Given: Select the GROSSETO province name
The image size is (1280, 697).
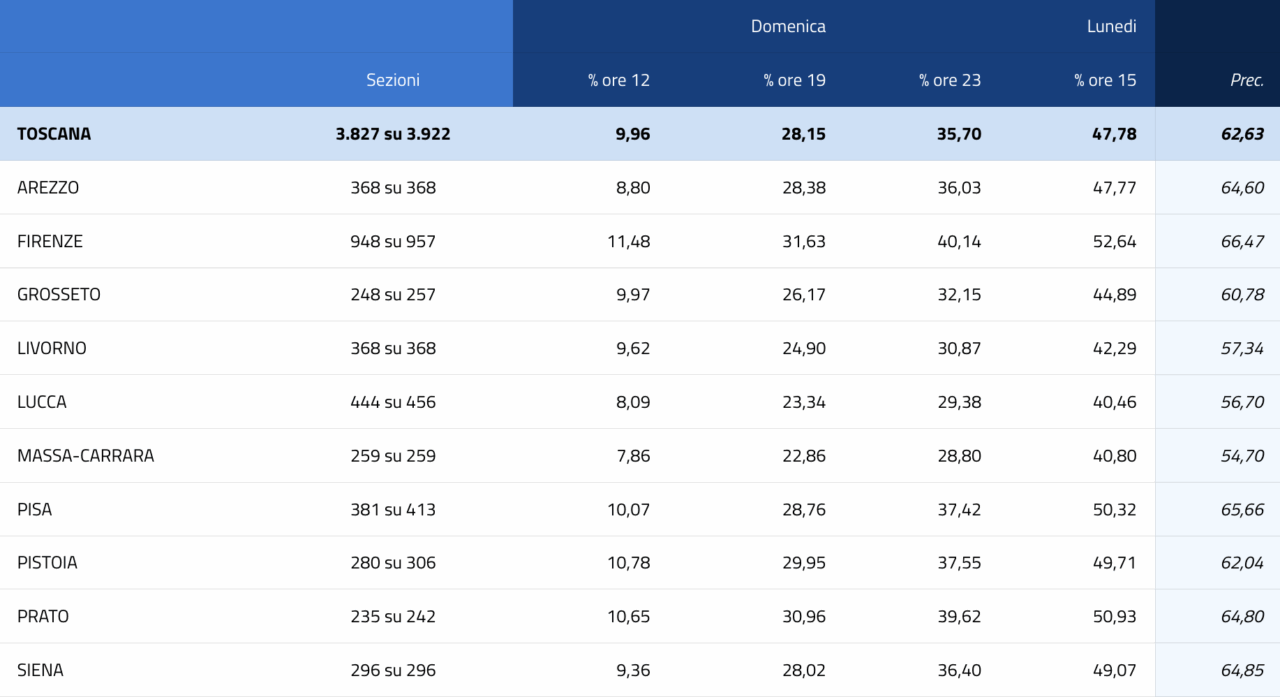Looking at the screenshot, I should (59, 295).
